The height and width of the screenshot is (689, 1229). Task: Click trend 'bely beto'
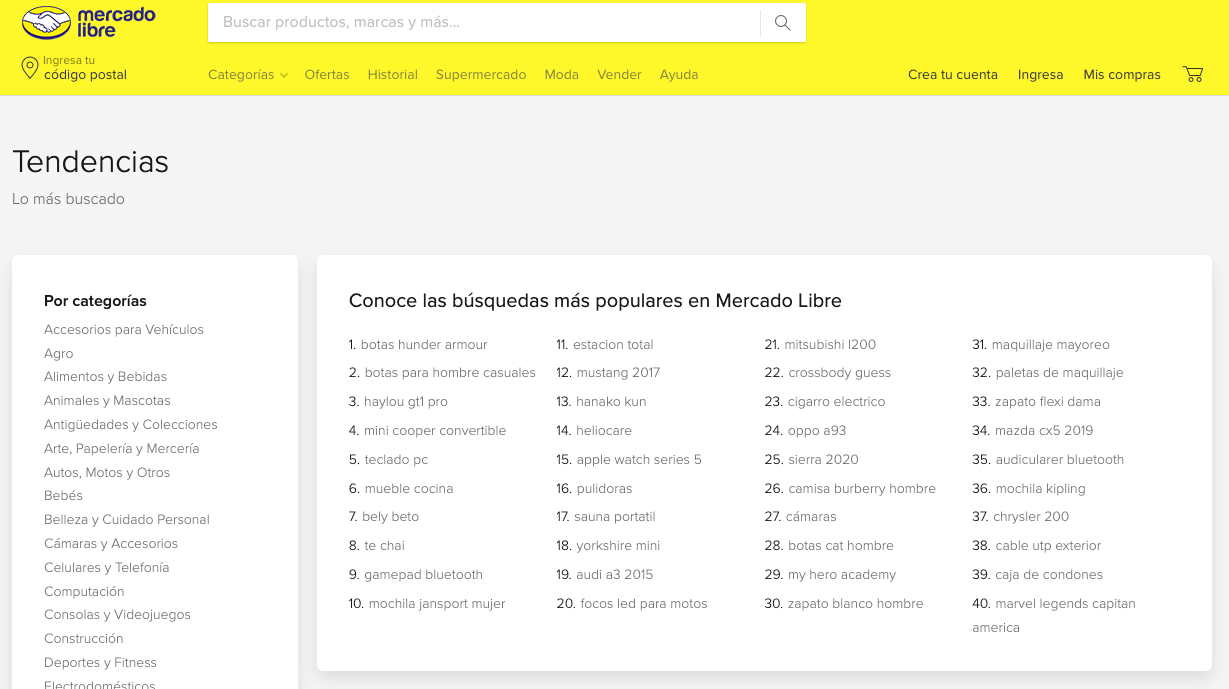tap(391, 517)
